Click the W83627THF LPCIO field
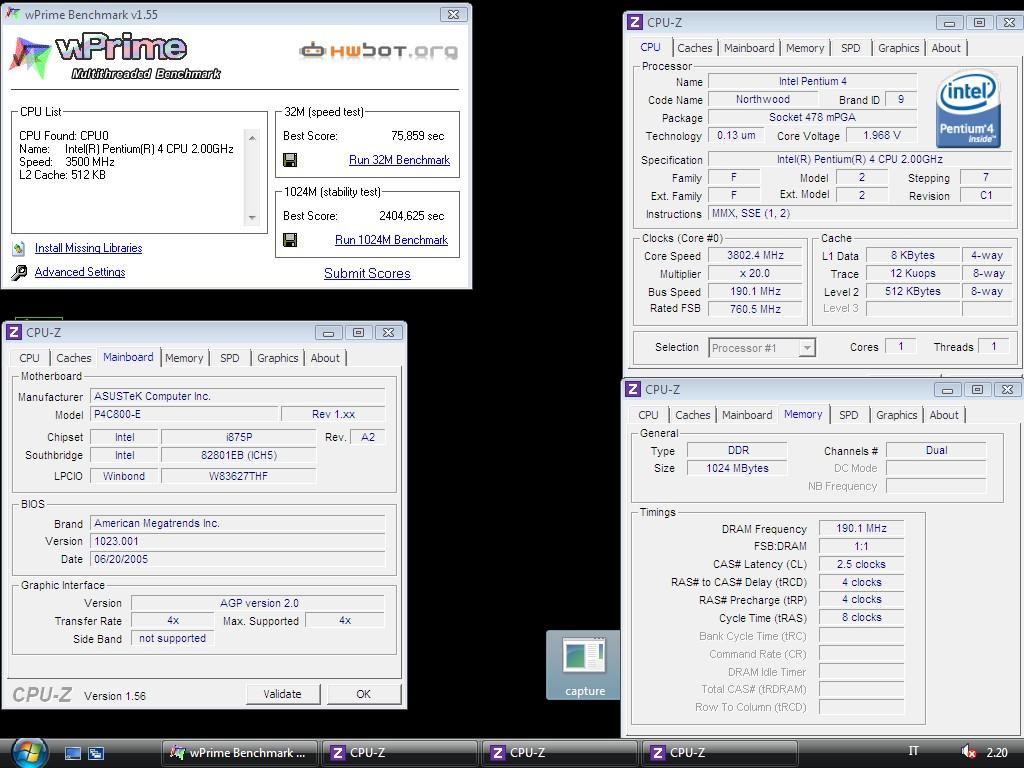Viewport: 1024px width, 768px height. point(239,476)
